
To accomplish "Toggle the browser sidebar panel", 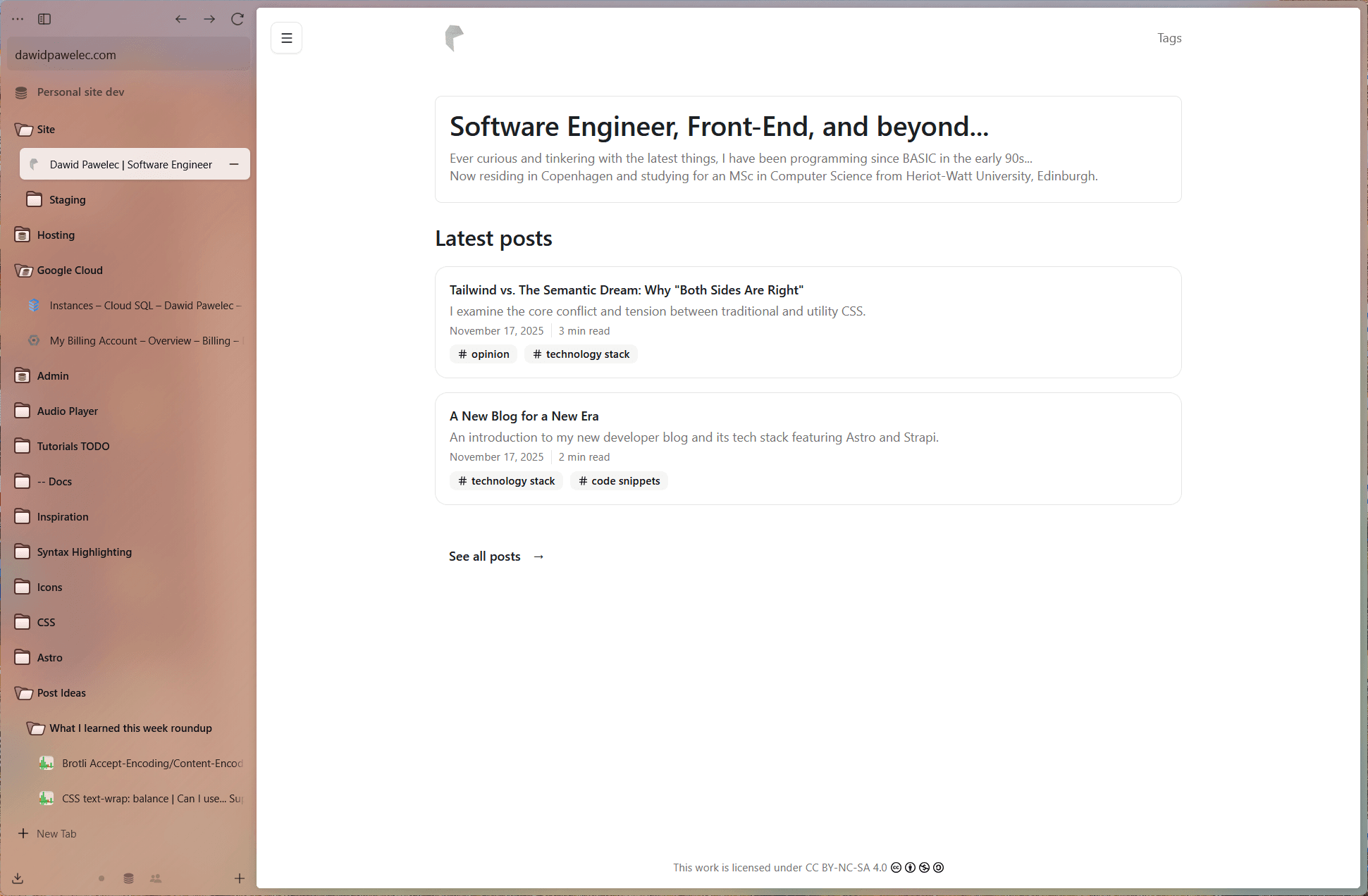I will (x=44, y=19).
